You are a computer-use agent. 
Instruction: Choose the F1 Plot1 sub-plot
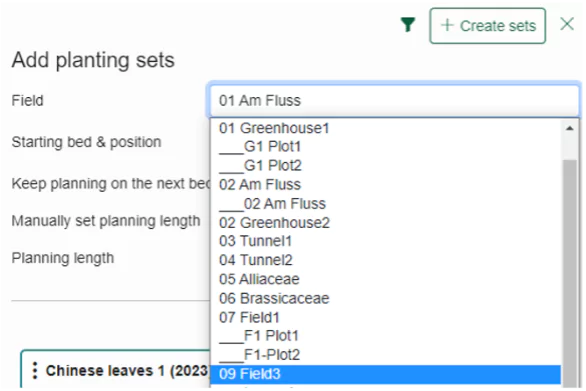click(386, 336)
